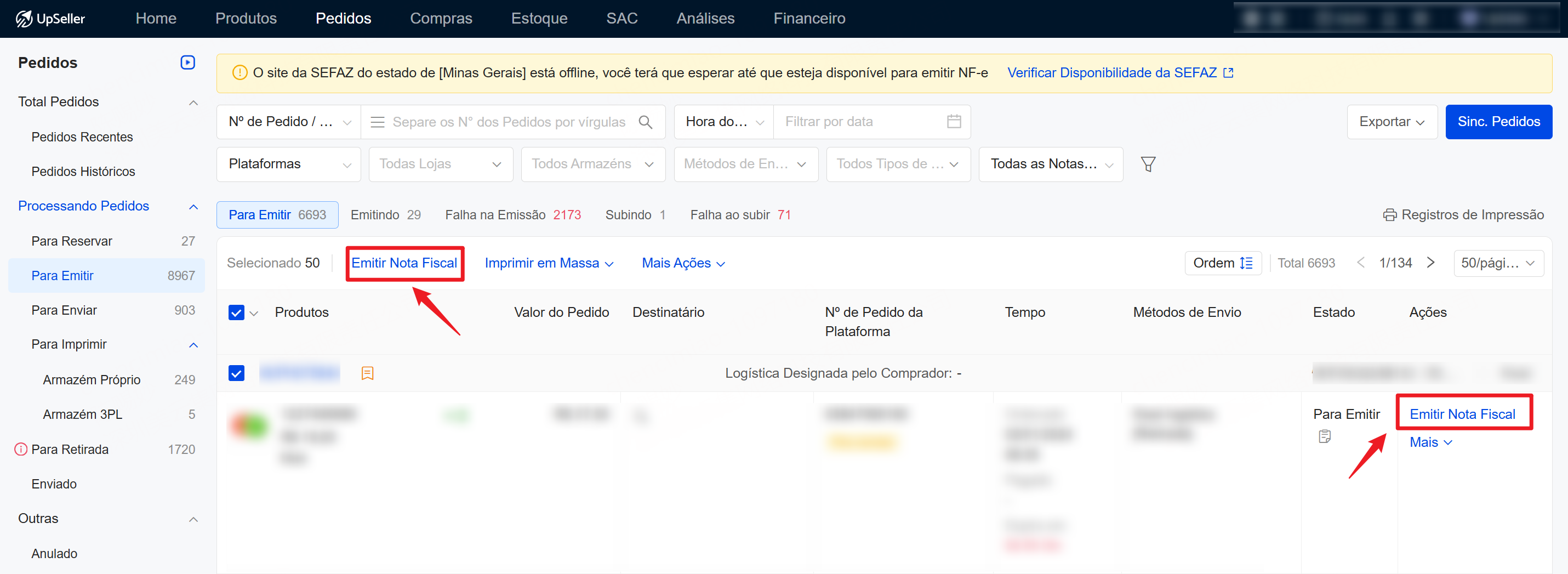The width and height of the screenshot is (1568, 574).
Task: Toggle the select-all orders checkbox
Action: [236, 313]
